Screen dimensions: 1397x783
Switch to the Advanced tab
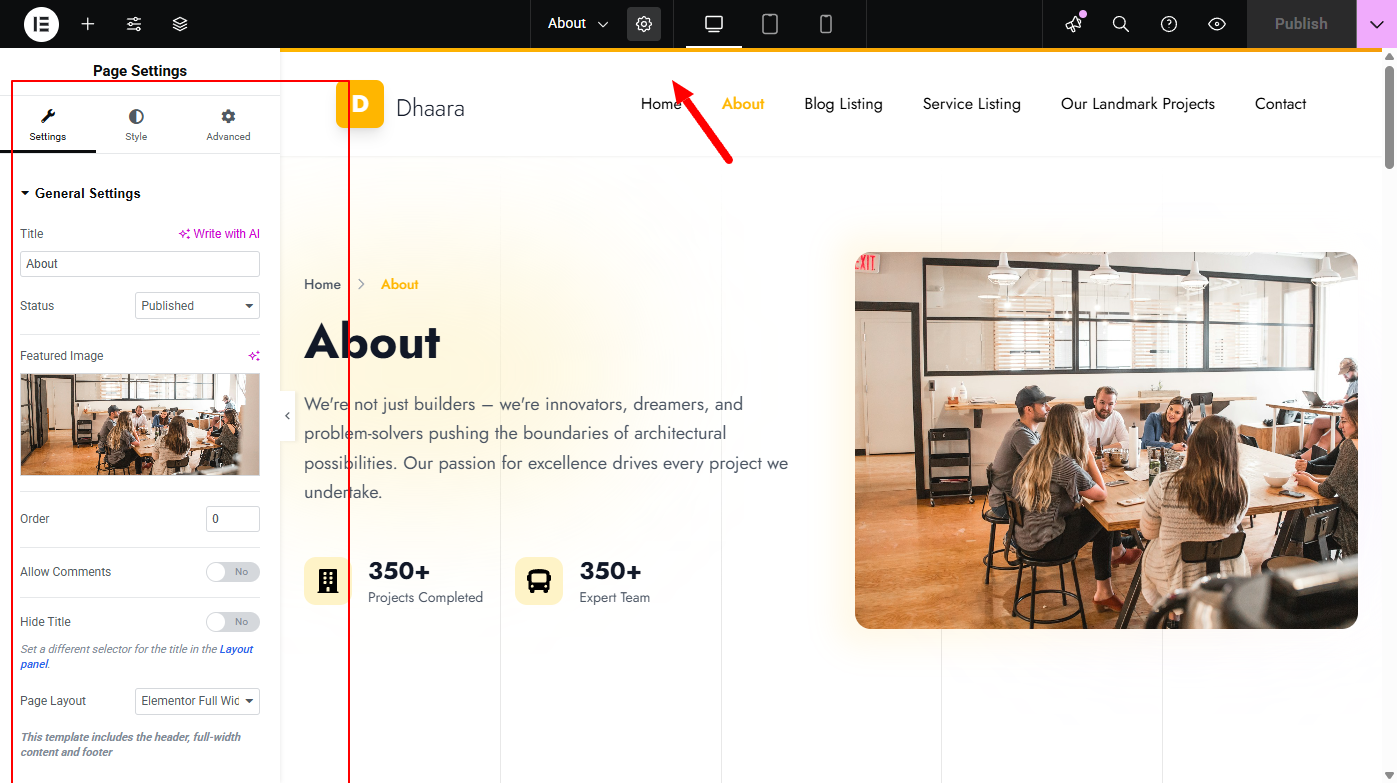coord(228,125)
